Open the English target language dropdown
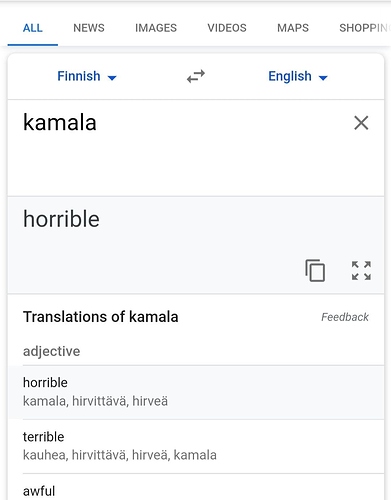Viewport: 391px width, 500px height. tap(298, 76)
